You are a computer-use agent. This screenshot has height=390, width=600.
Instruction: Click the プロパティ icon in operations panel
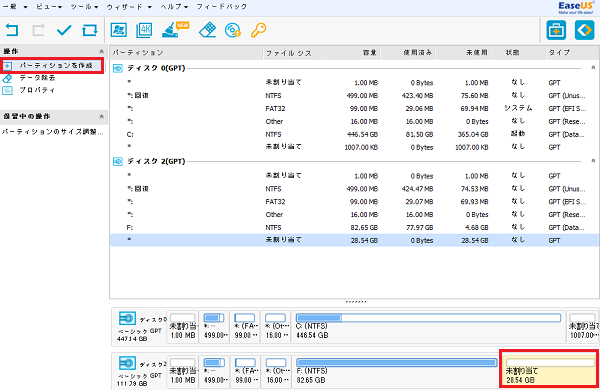(7, 90)
